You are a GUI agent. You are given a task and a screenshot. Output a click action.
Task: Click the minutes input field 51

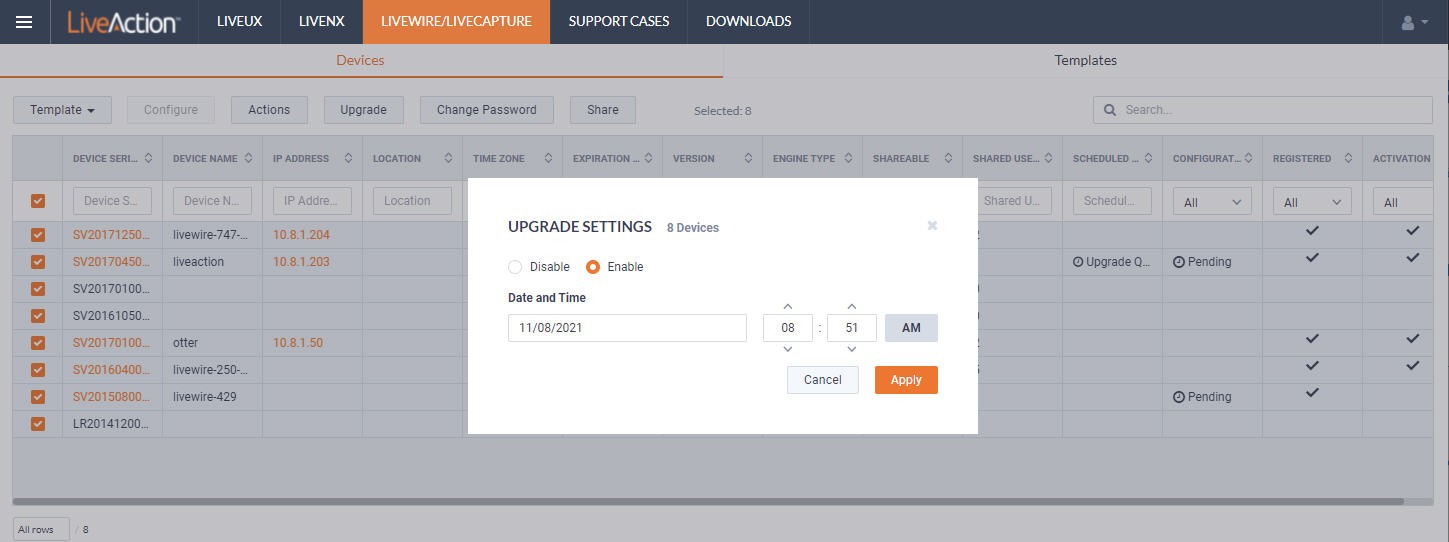point(852,328)
